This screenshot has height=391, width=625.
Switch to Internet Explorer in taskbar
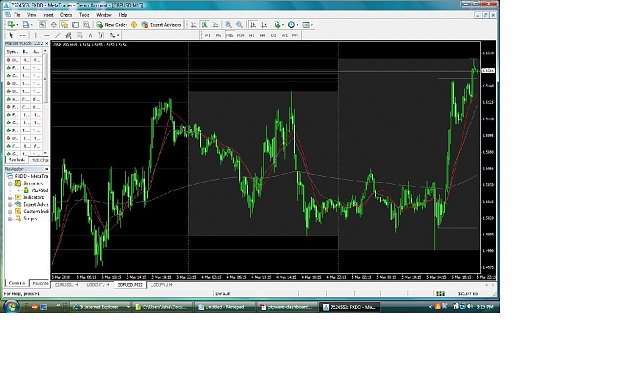100,307
